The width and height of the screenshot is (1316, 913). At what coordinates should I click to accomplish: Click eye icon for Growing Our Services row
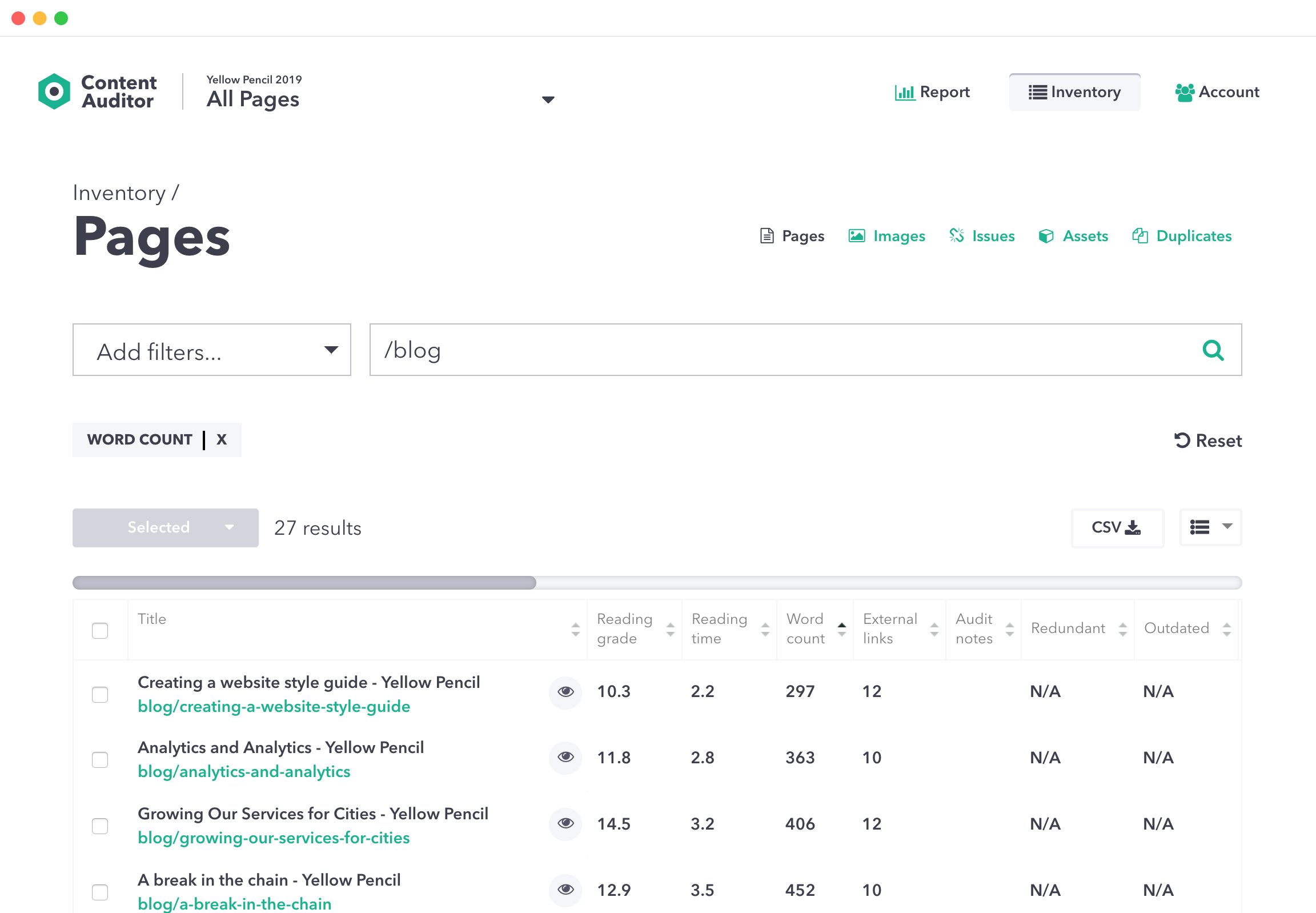[x=565, y=823]
